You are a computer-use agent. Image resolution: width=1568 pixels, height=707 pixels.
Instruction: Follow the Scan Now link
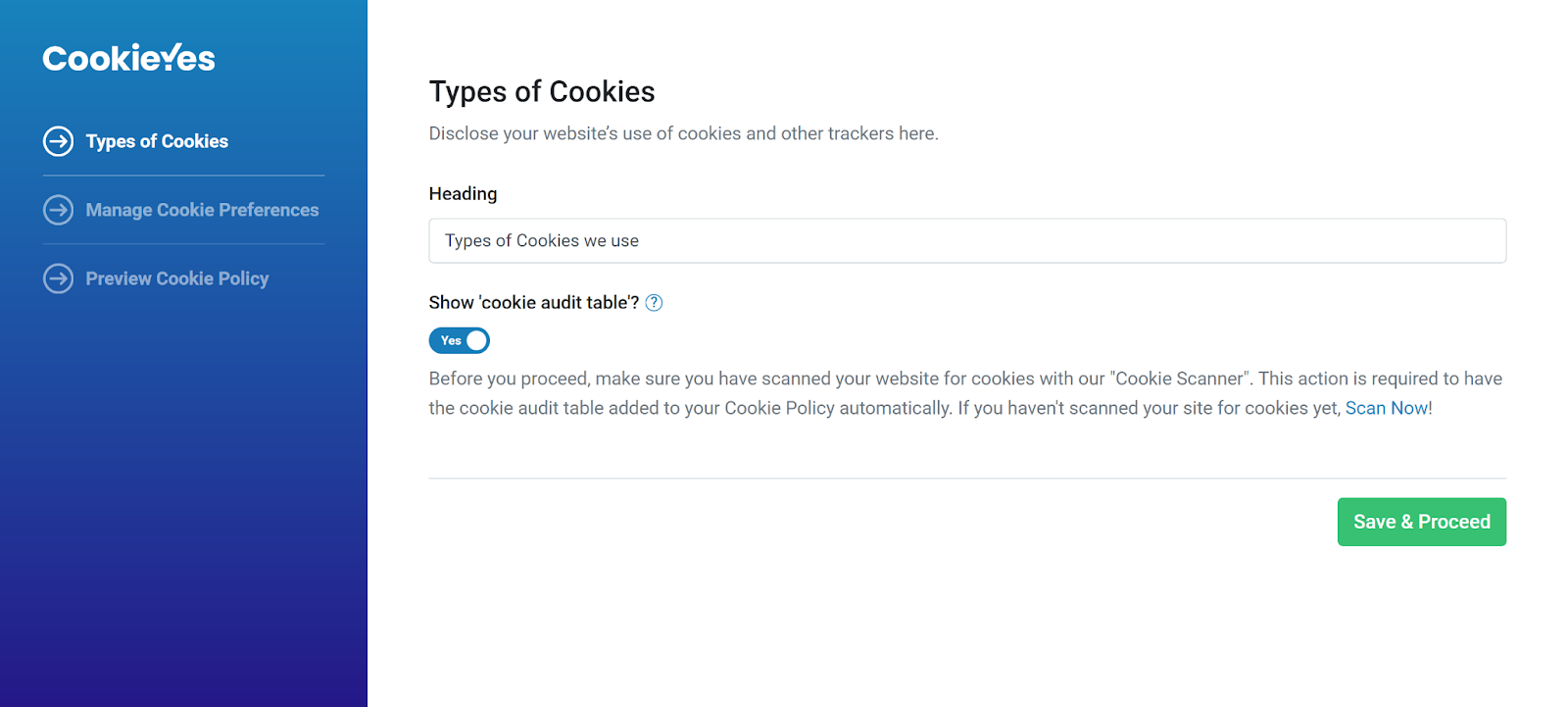1387,408
